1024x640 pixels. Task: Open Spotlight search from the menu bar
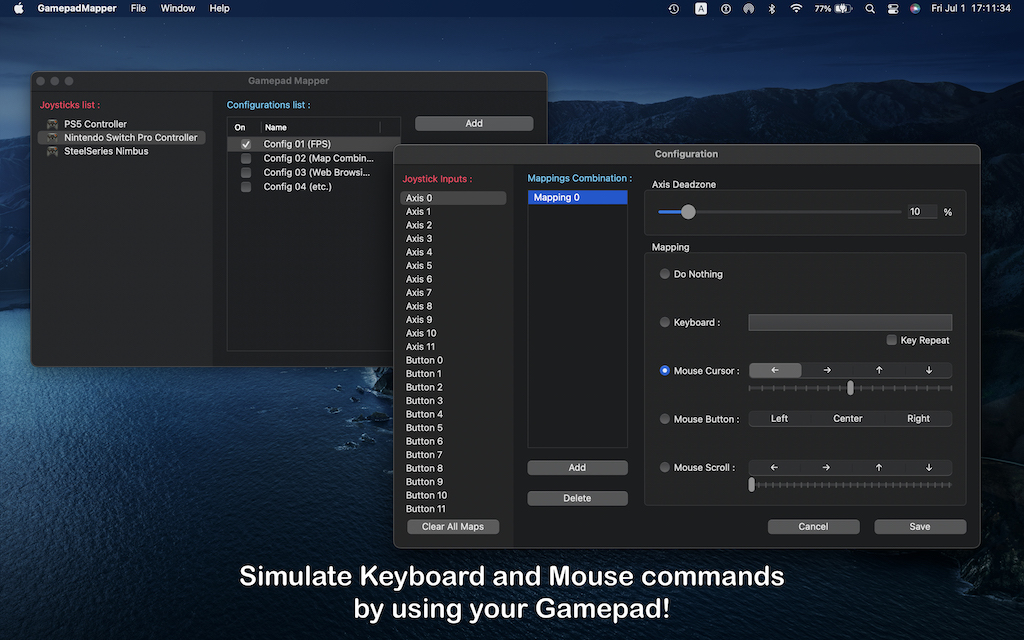pyautogui.click(x=869, y=8)
